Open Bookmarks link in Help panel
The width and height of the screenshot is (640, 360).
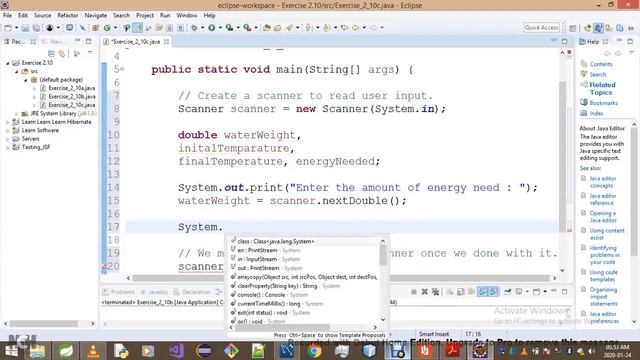coord(603,103)
